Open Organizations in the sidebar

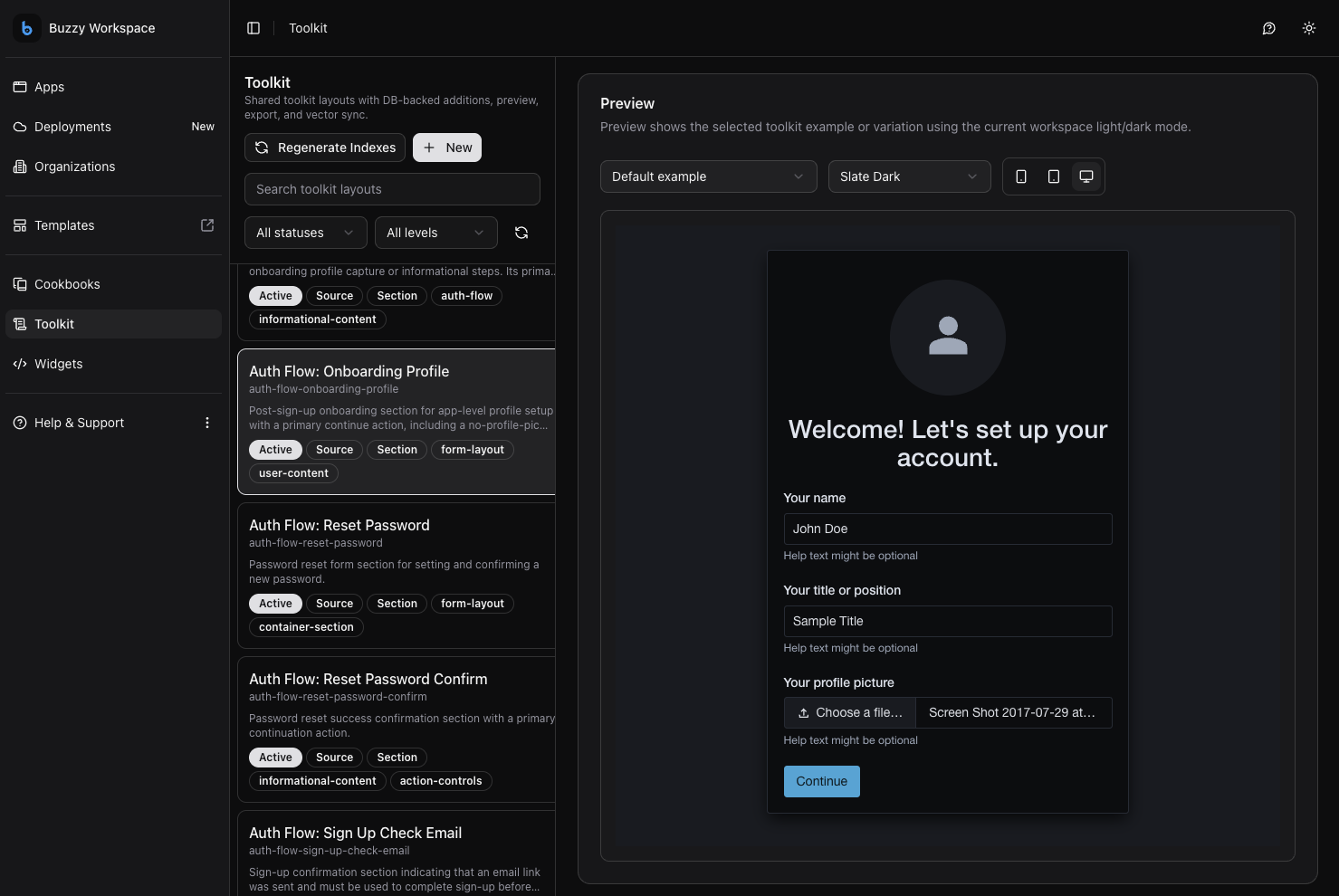pos(113,167)
